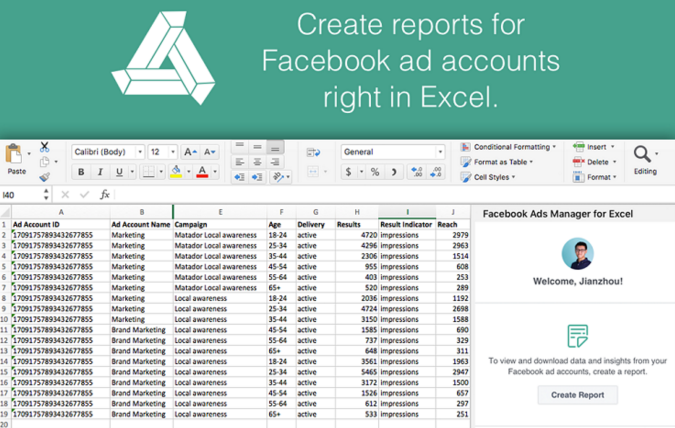Toggle Align Left horizontal alignment
The image size is (675, 428).
click(240, 162)
